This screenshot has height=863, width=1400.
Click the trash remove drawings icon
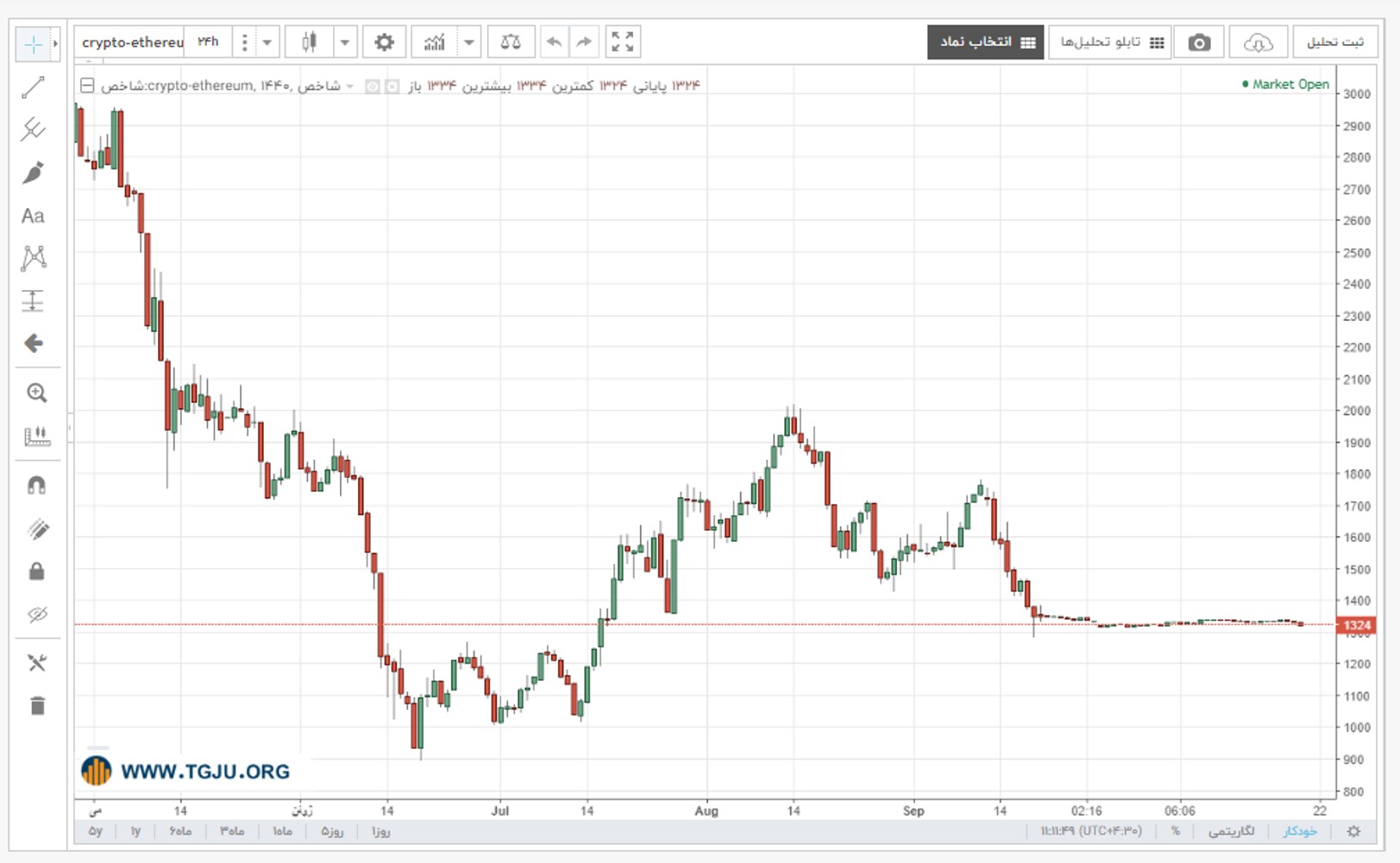37,706
